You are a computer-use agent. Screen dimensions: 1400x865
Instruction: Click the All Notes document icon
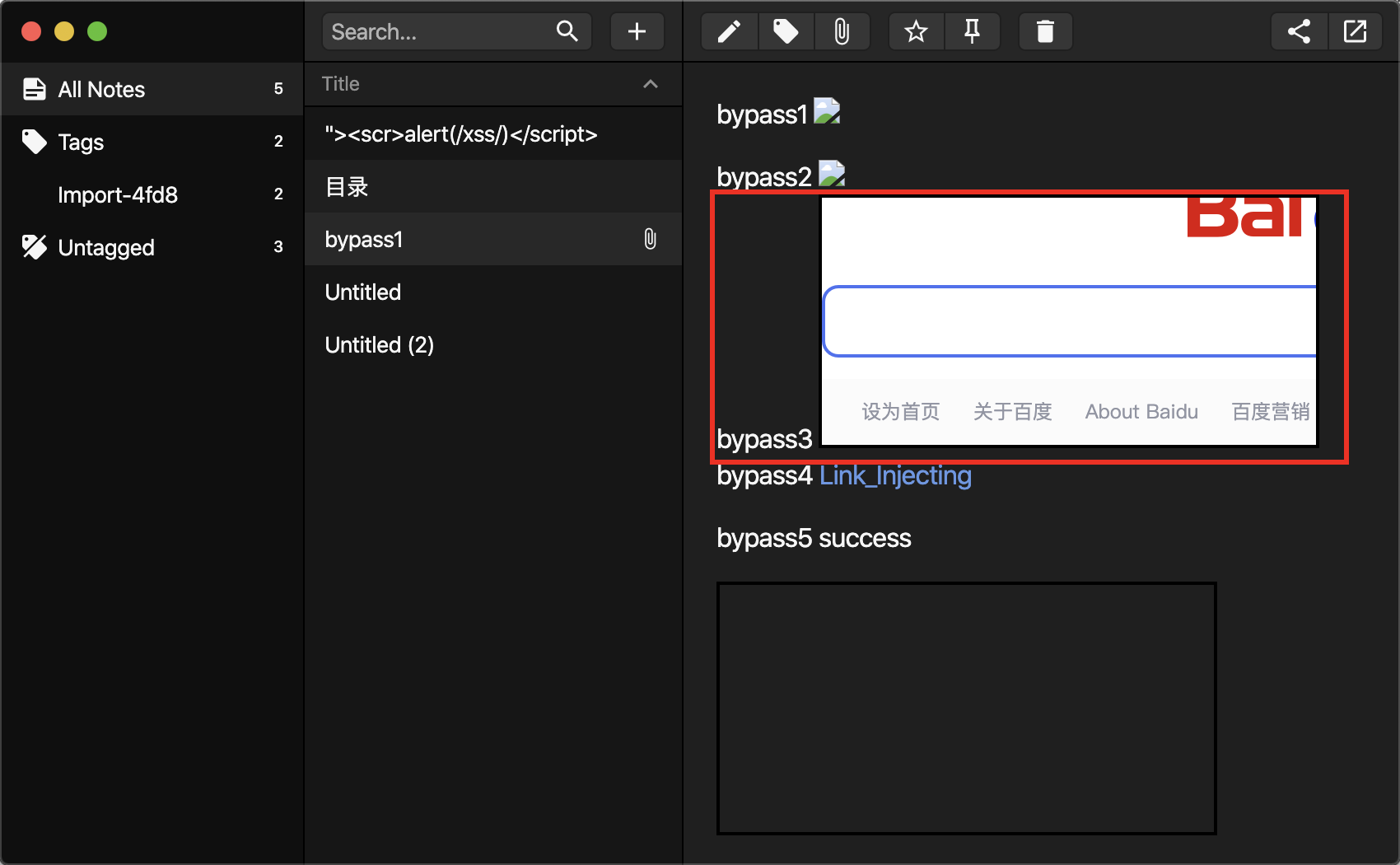[x=35, y=88]
